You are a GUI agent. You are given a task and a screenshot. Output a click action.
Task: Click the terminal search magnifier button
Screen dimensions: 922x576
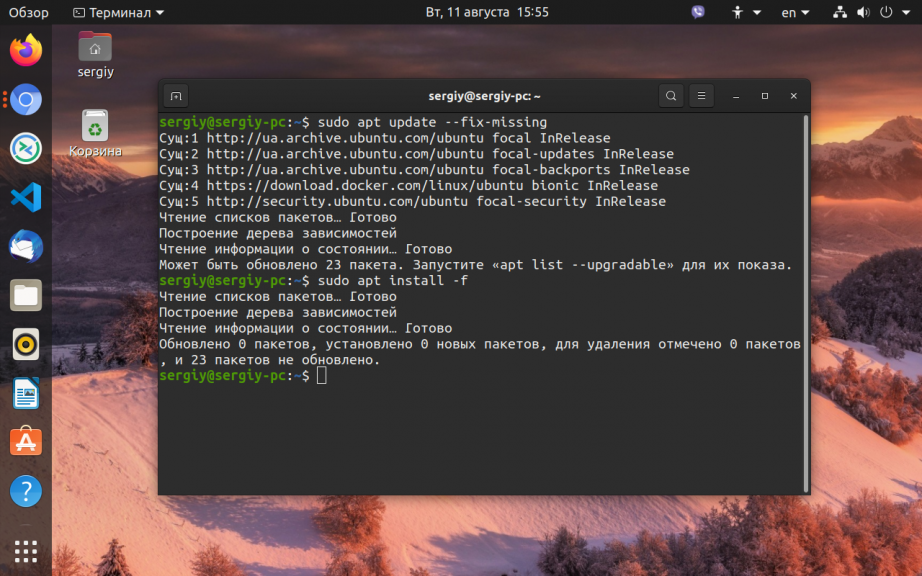pos(671,96)
